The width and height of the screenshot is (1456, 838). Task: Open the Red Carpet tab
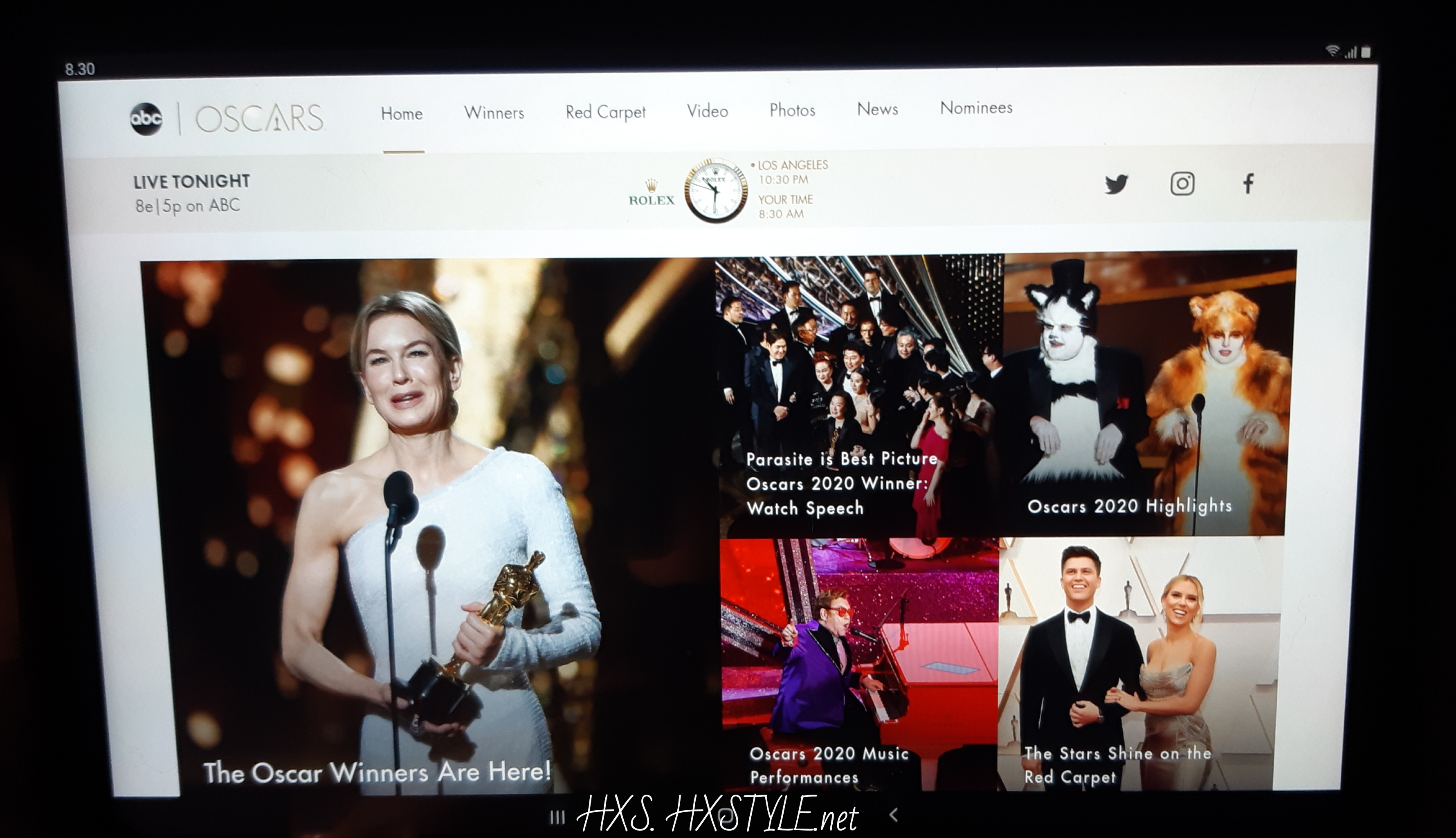tap(605, 112)
